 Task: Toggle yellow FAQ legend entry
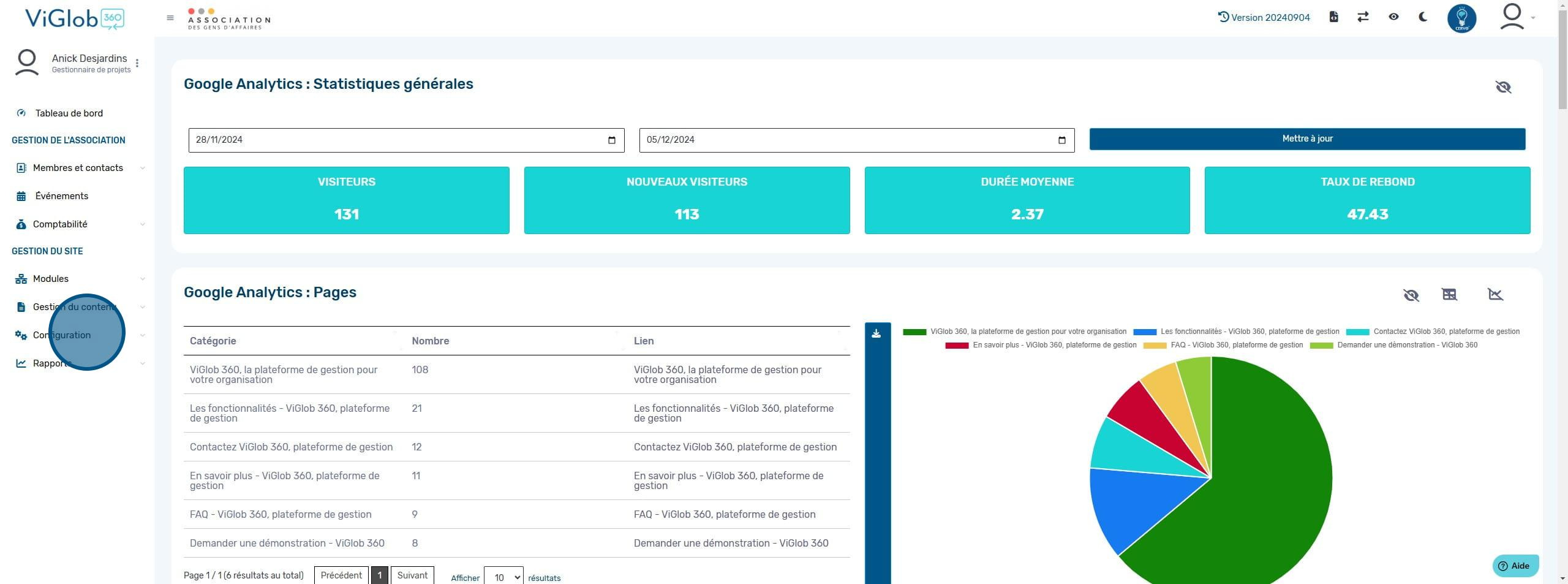[1223, 346]
